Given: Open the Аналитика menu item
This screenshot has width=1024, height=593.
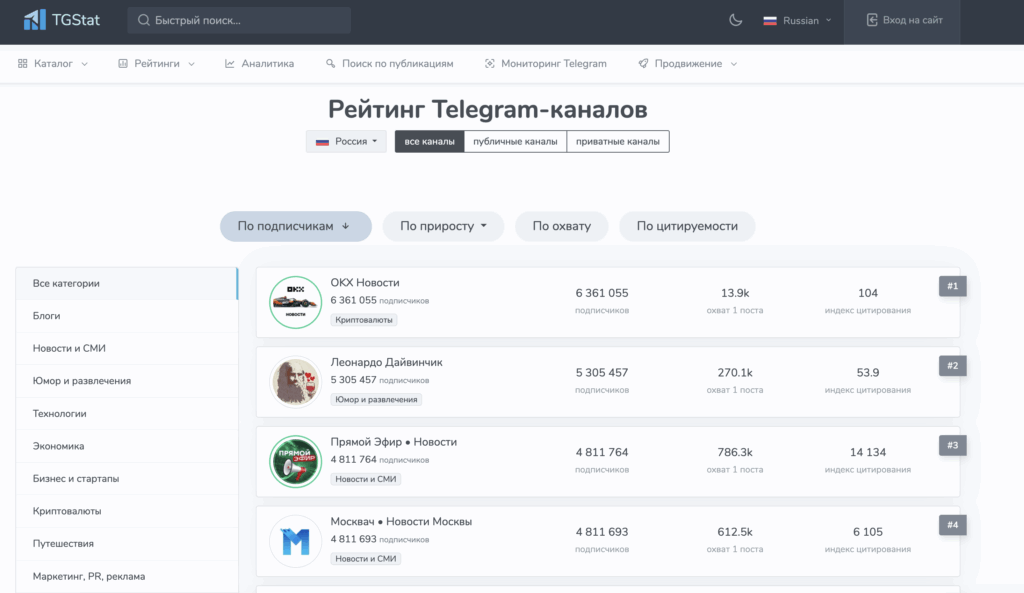Looking at the screenshot, I should pyautogui.click(x=259, y=63).
